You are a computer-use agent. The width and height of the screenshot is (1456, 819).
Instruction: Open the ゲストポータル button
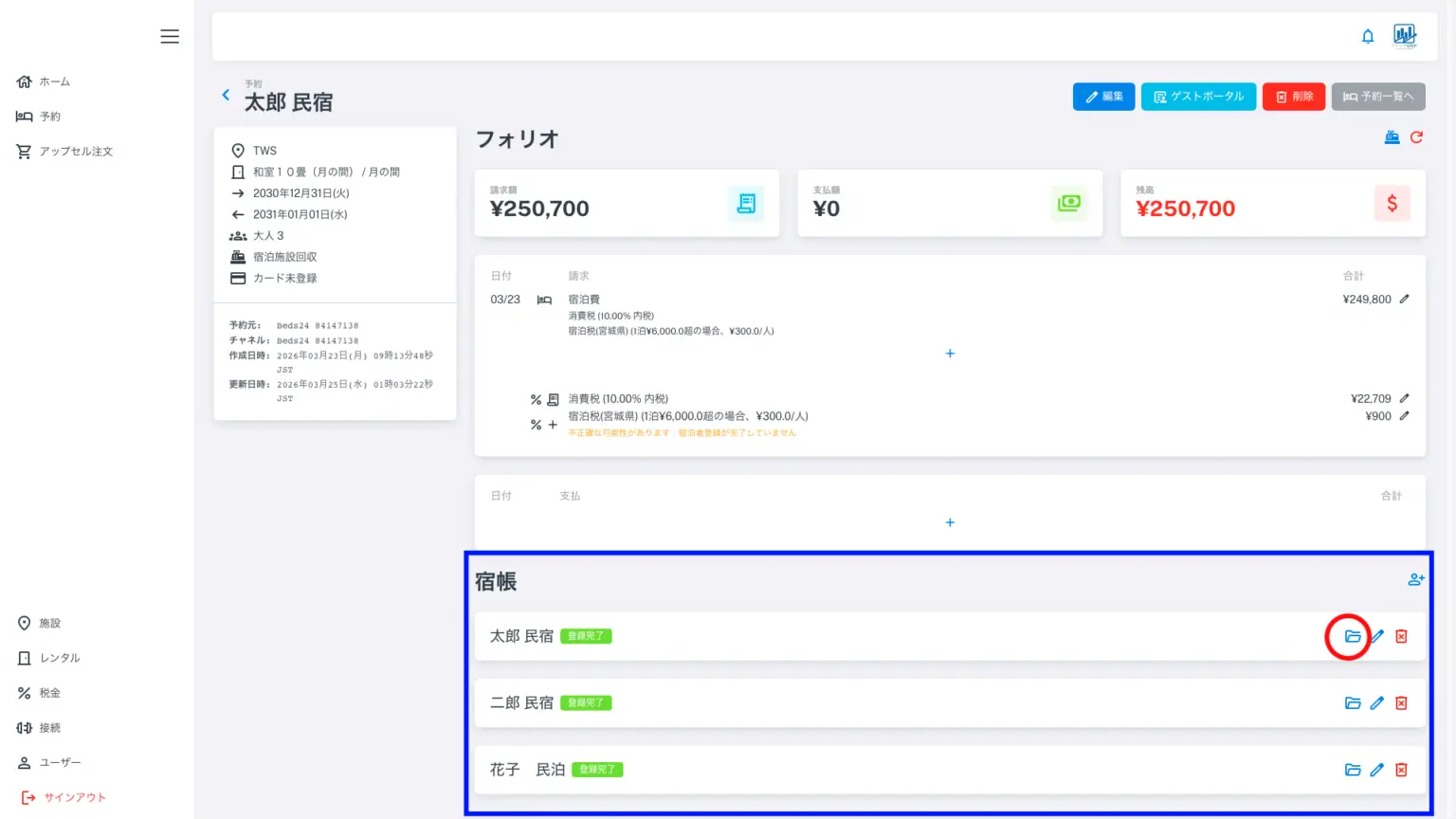point(1198,97)
